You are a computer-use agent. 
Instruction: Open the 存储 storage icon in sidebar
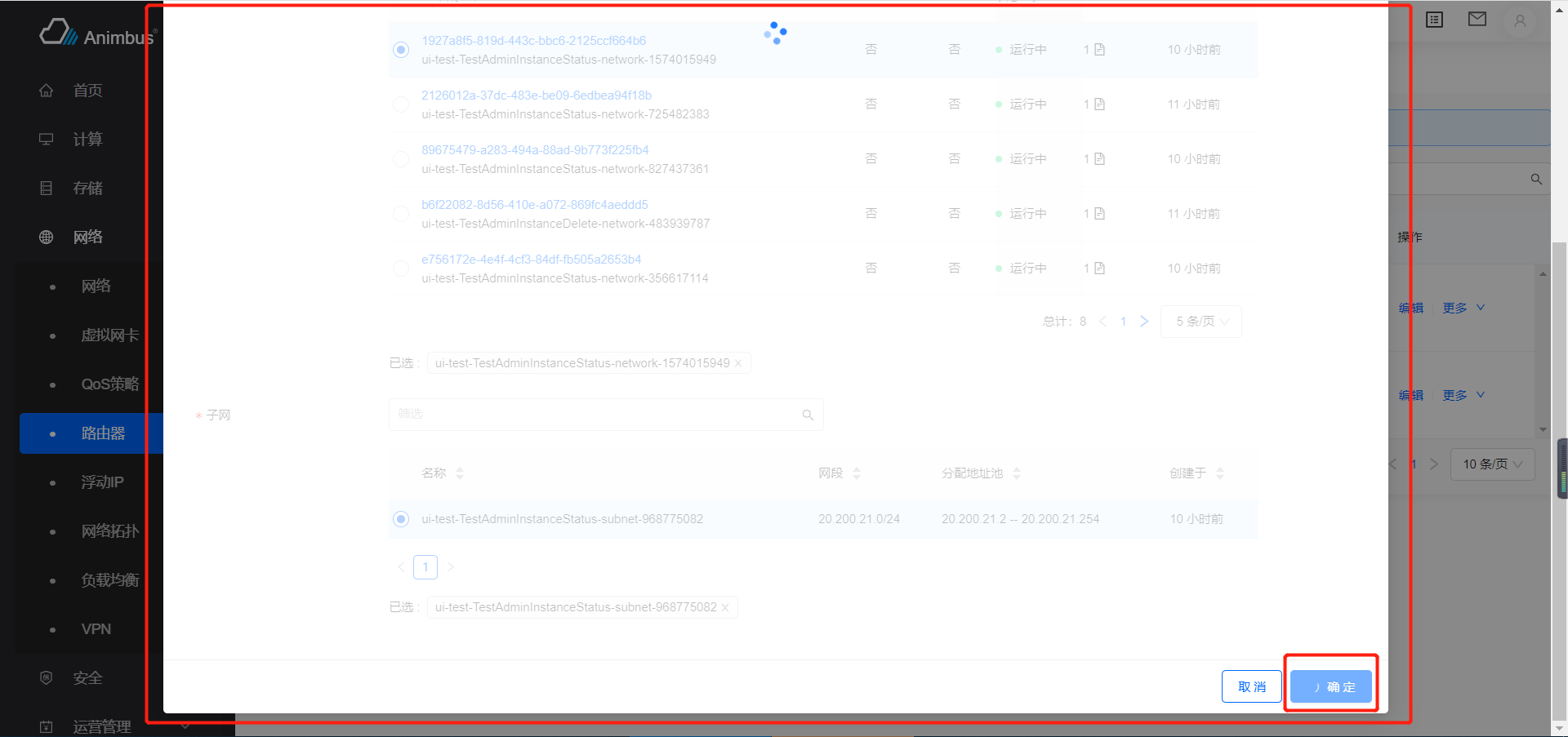(x=47, y=188)
